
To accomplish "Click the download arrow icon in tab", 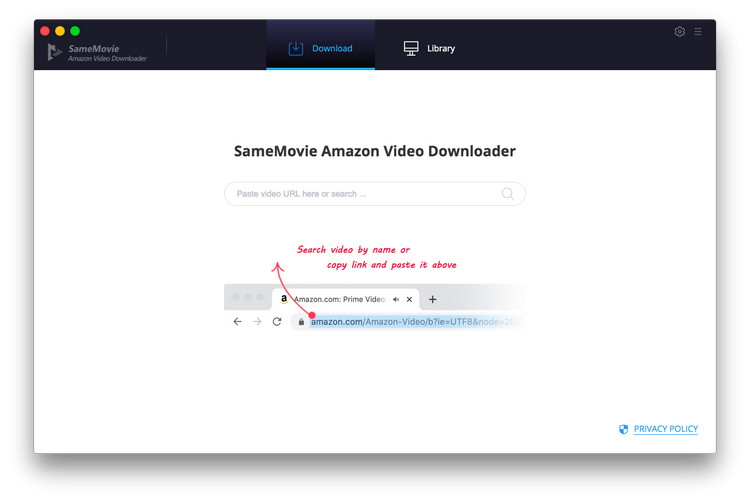I will tap(296, 48).
